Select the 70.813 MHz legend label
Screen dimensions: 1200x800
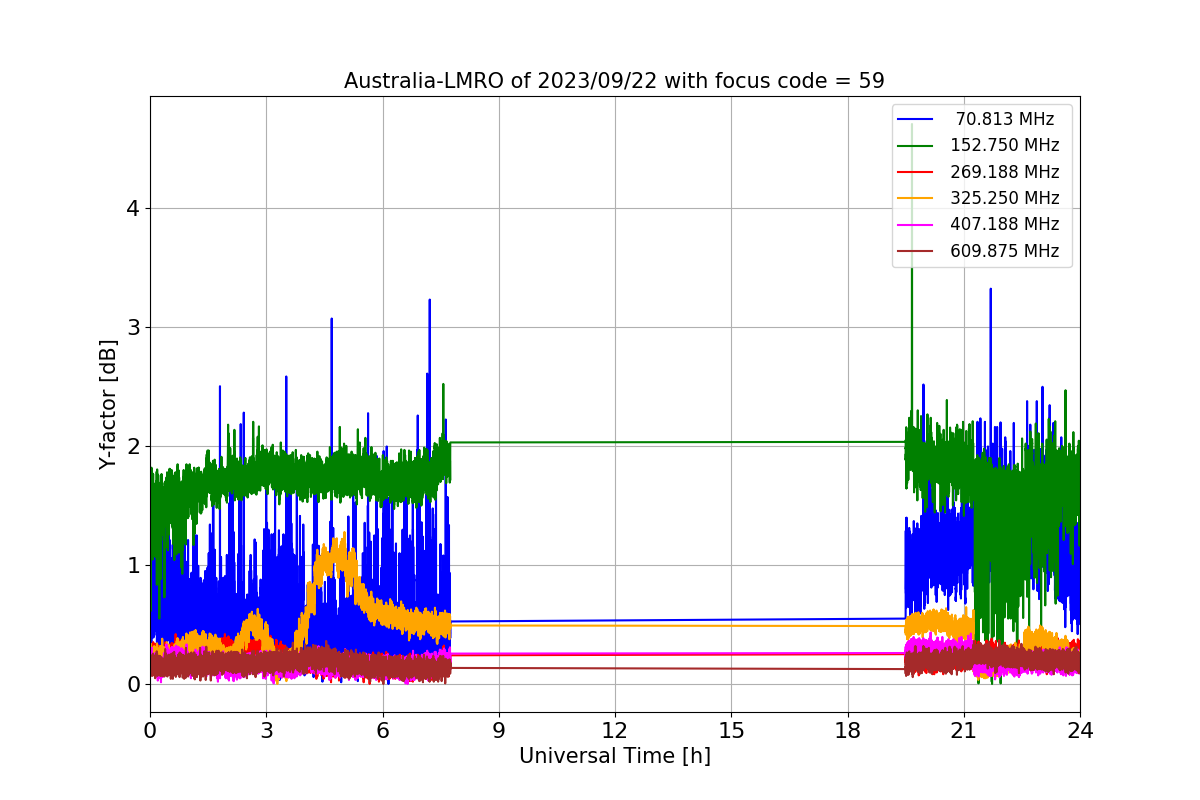(x=1005, y=119)
